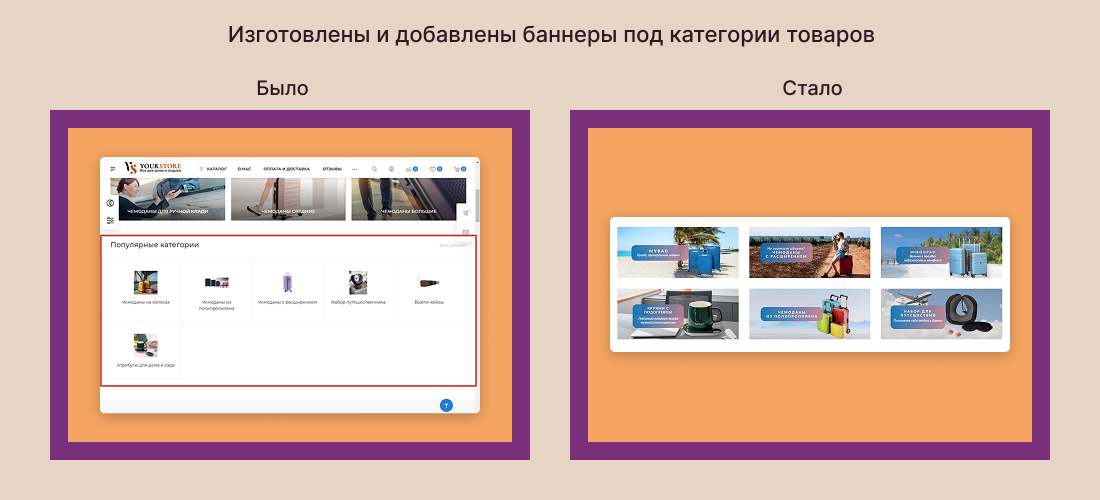
Task: Click the Стало label
Action: (x=812, y=88)
